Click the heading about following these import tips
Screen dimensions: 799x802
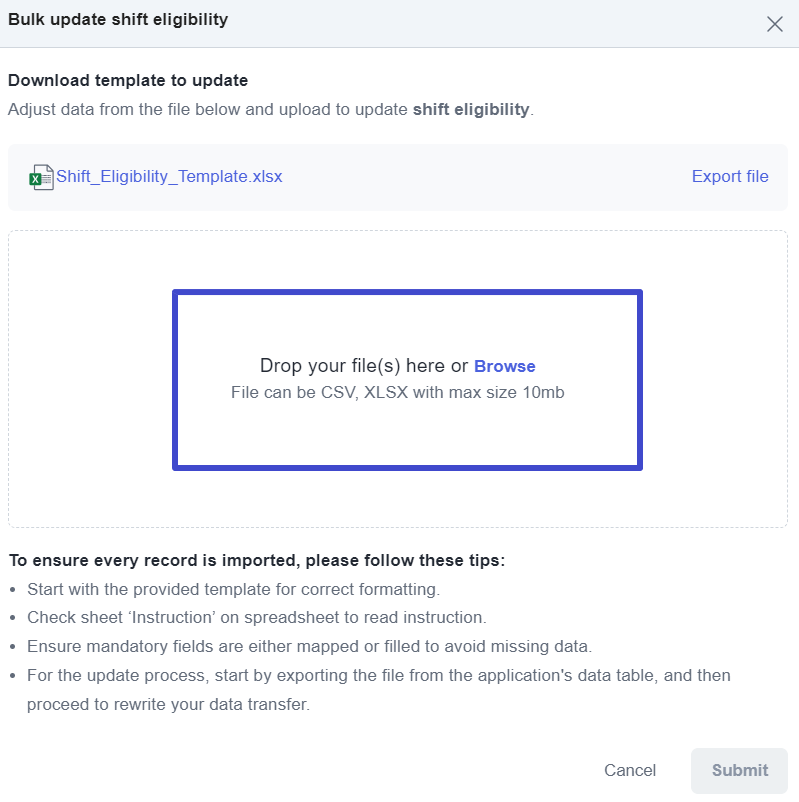coord(257,560)
